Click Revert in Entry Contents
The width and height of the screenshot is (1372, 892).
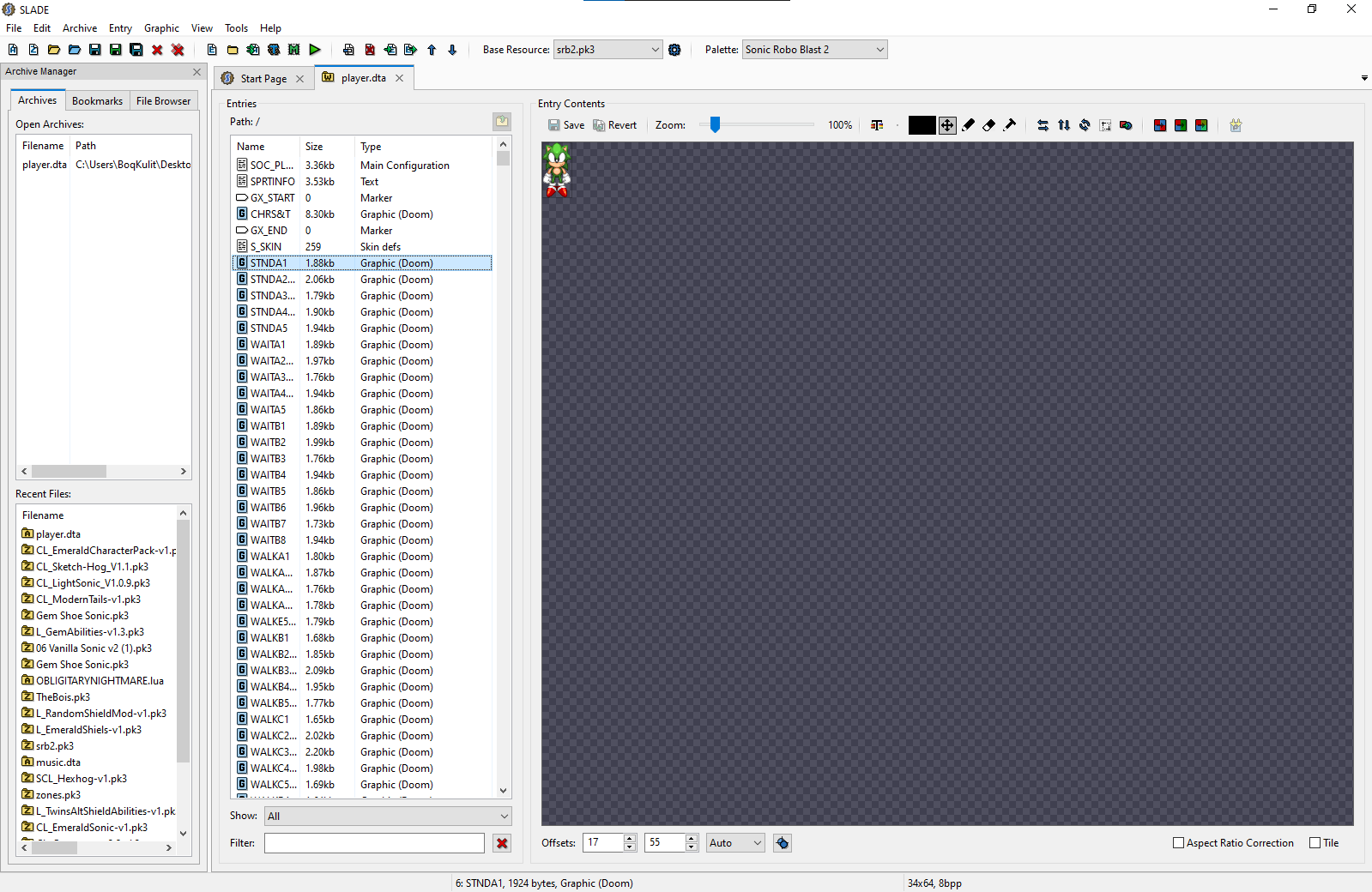tap(614, 125)
